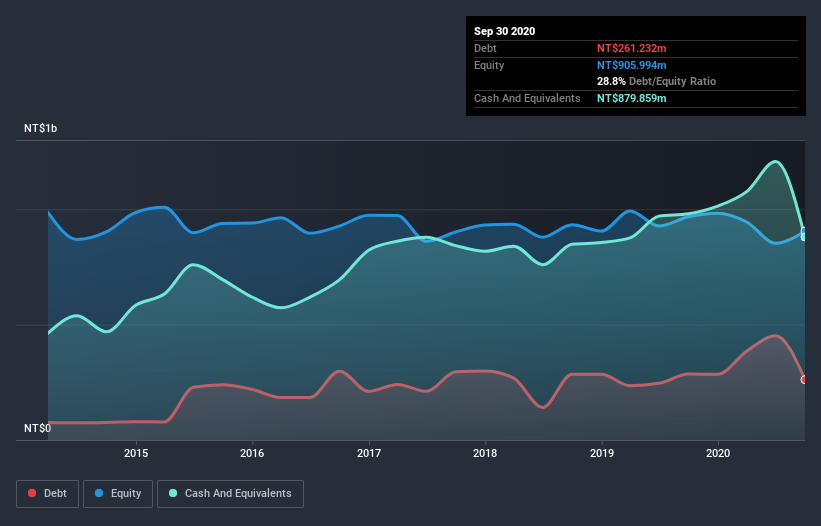821x526 pixels.
Task: Toggle the Cash And Equivalents legend button
Action: [x=230, y=494]
